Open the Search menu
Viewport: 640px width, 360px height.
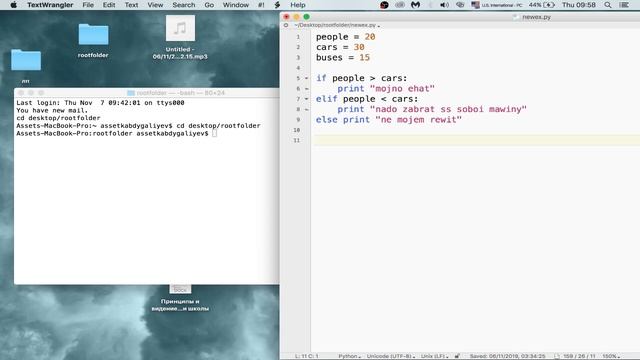(x=184, y=5)
